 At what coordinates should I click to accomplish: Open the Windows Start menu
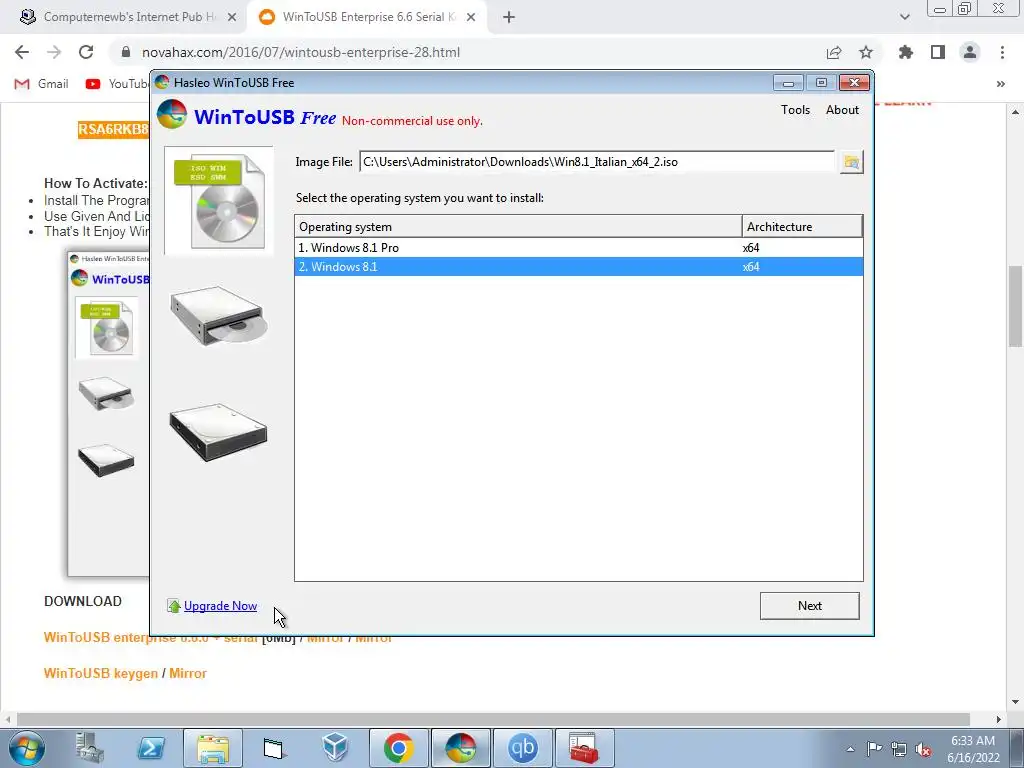[x=27, y=748]
